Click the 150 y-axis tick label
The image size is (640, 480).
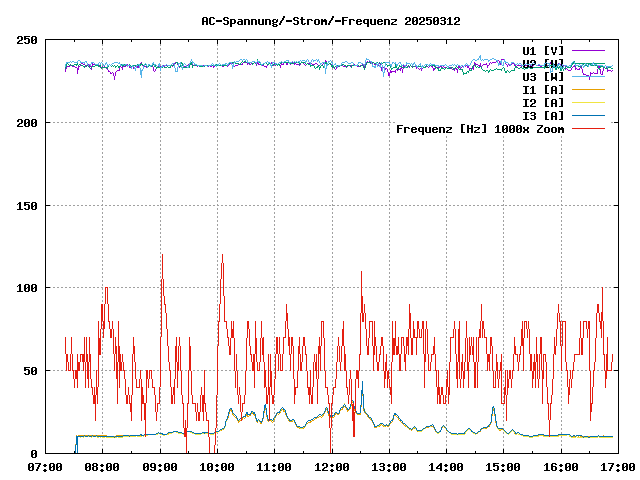pos(27,206)
